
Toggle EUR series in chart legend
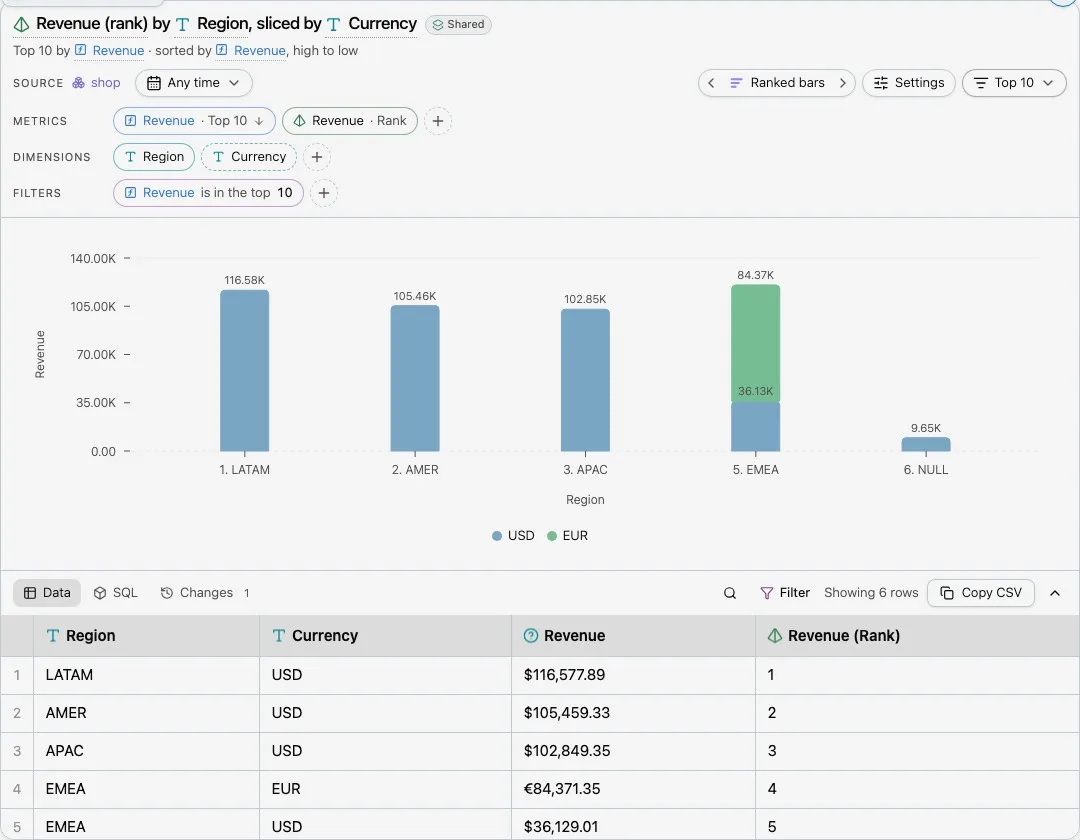click(568, 536)
